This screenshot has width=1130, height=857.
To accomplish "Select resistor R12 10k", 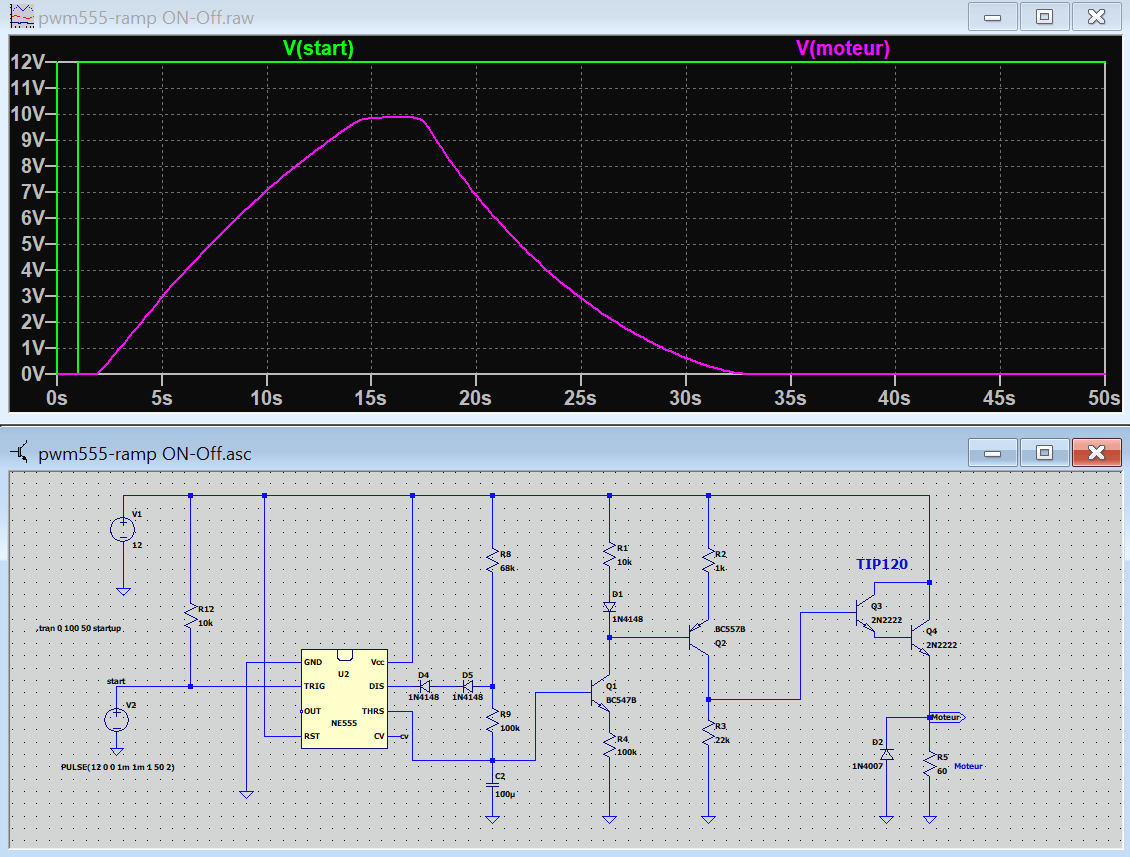I will click(x=191, y=616).
